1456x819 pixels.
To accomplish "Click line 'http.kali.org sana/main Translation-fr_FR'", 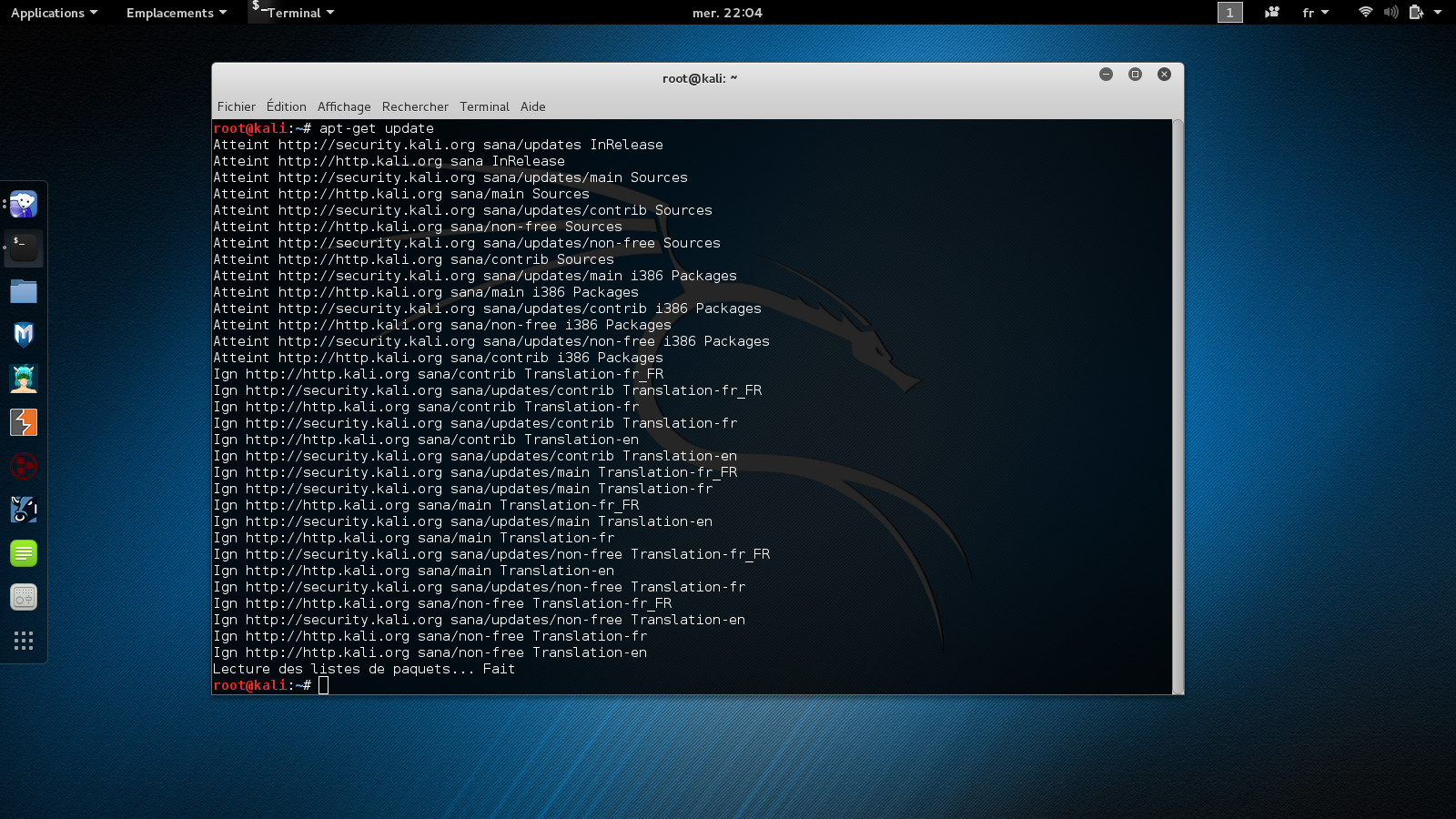I will click(x=426, y=505).
